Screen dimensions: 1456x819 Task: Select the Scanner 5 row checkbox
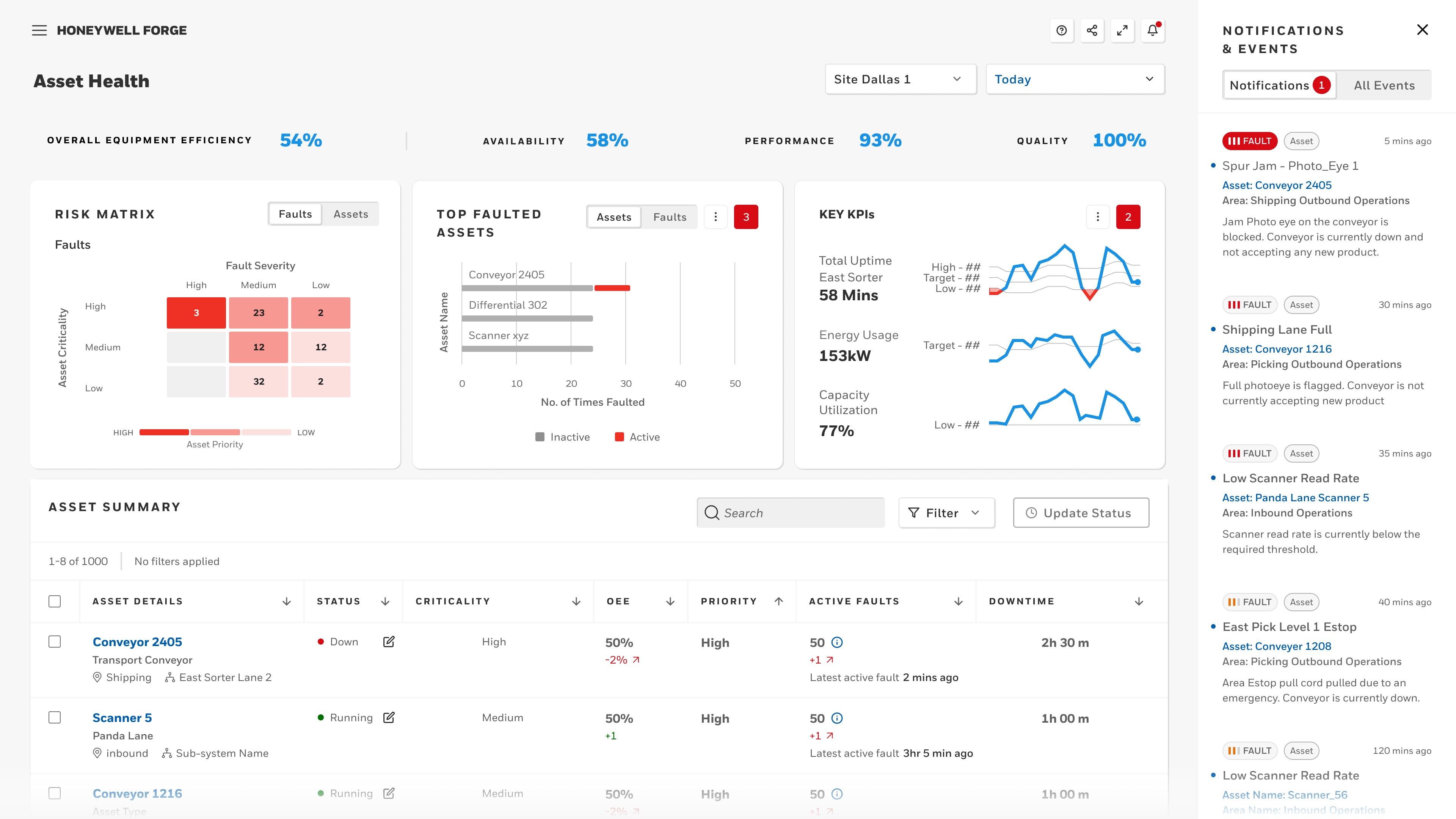pyautogui.click(x=55, y=718)
